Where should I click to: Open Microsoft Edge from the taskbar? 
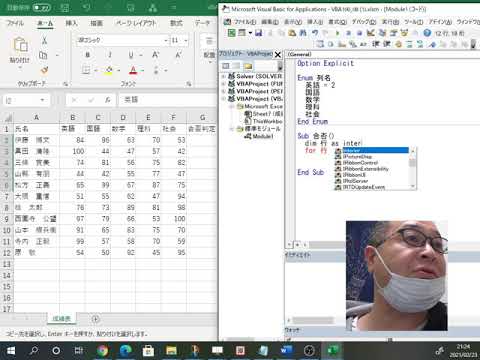pyautogui.click(x=125, y=351)
